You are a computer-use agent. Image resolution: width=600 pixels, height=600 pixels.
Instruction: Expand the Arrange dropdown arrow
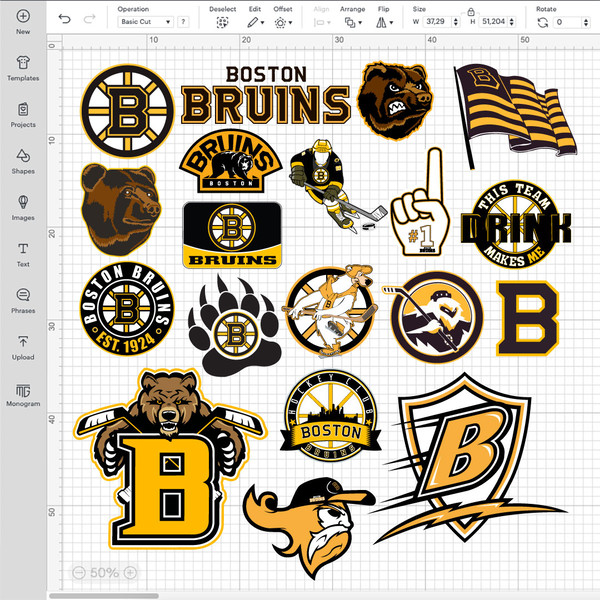[360, 23]
